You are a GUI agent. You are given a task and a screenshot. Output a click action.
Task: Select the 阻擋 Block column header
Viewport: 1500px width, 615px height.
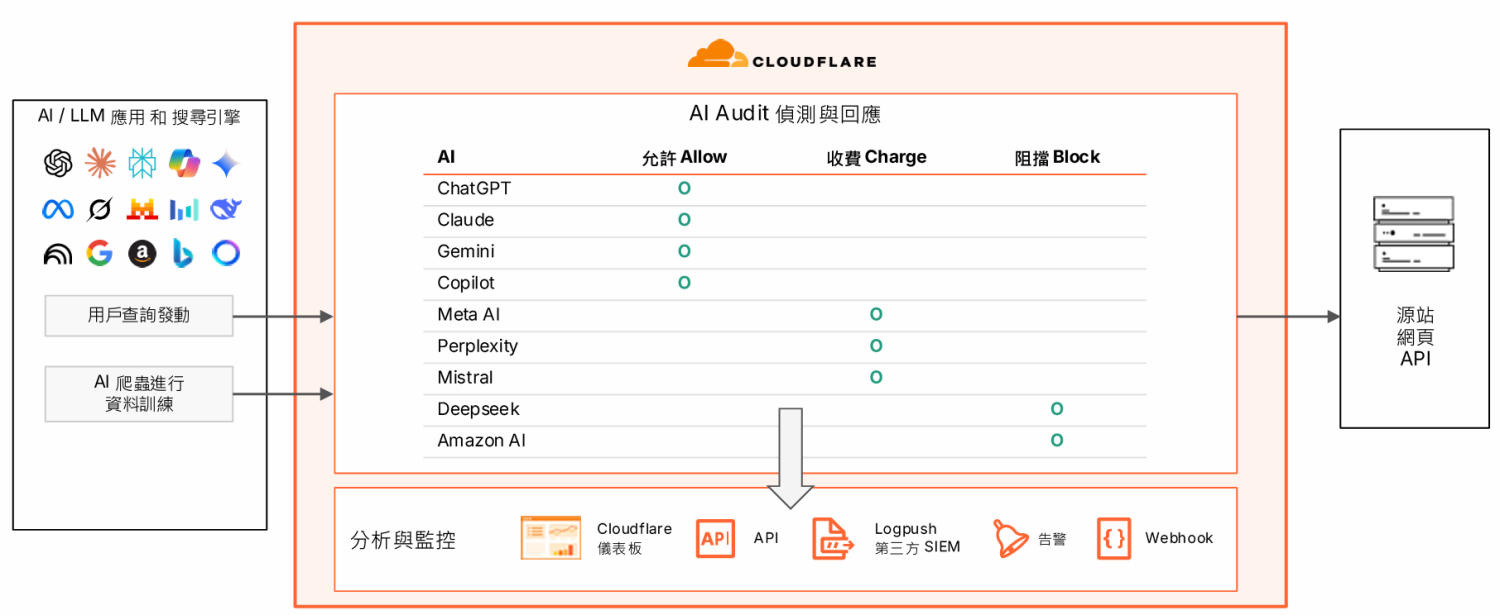(x=1057, y=157)
